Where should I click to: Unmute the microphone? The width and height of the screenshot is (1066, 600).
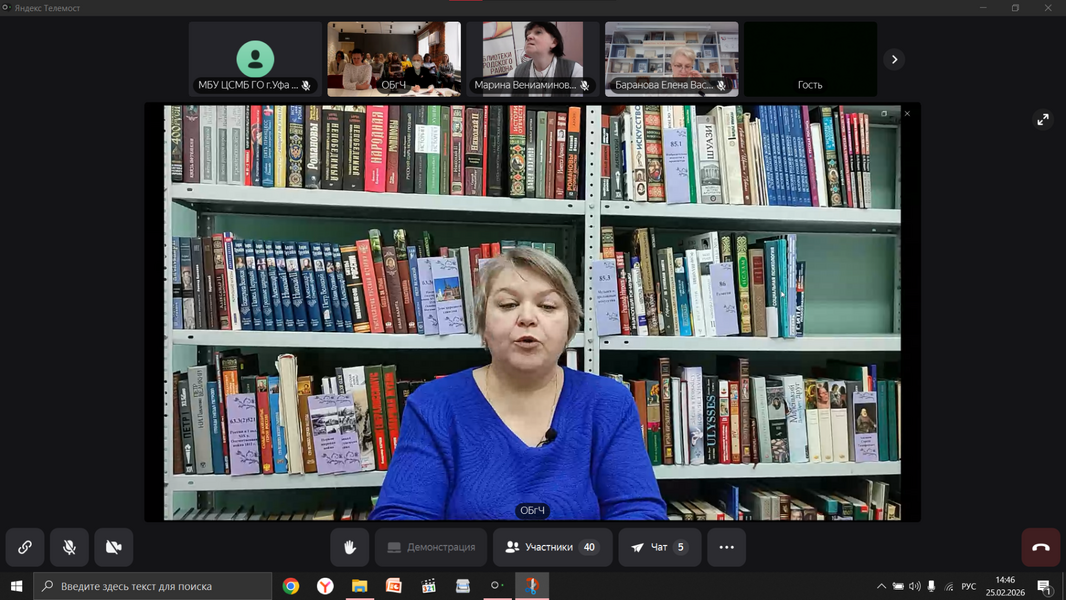click(x=69, y=547)
